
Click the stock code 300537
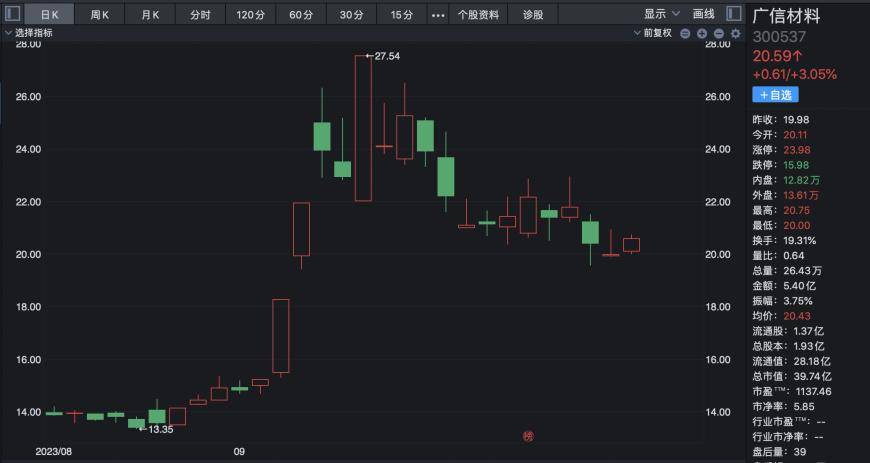pyautogui.click(x=779, y=37)
